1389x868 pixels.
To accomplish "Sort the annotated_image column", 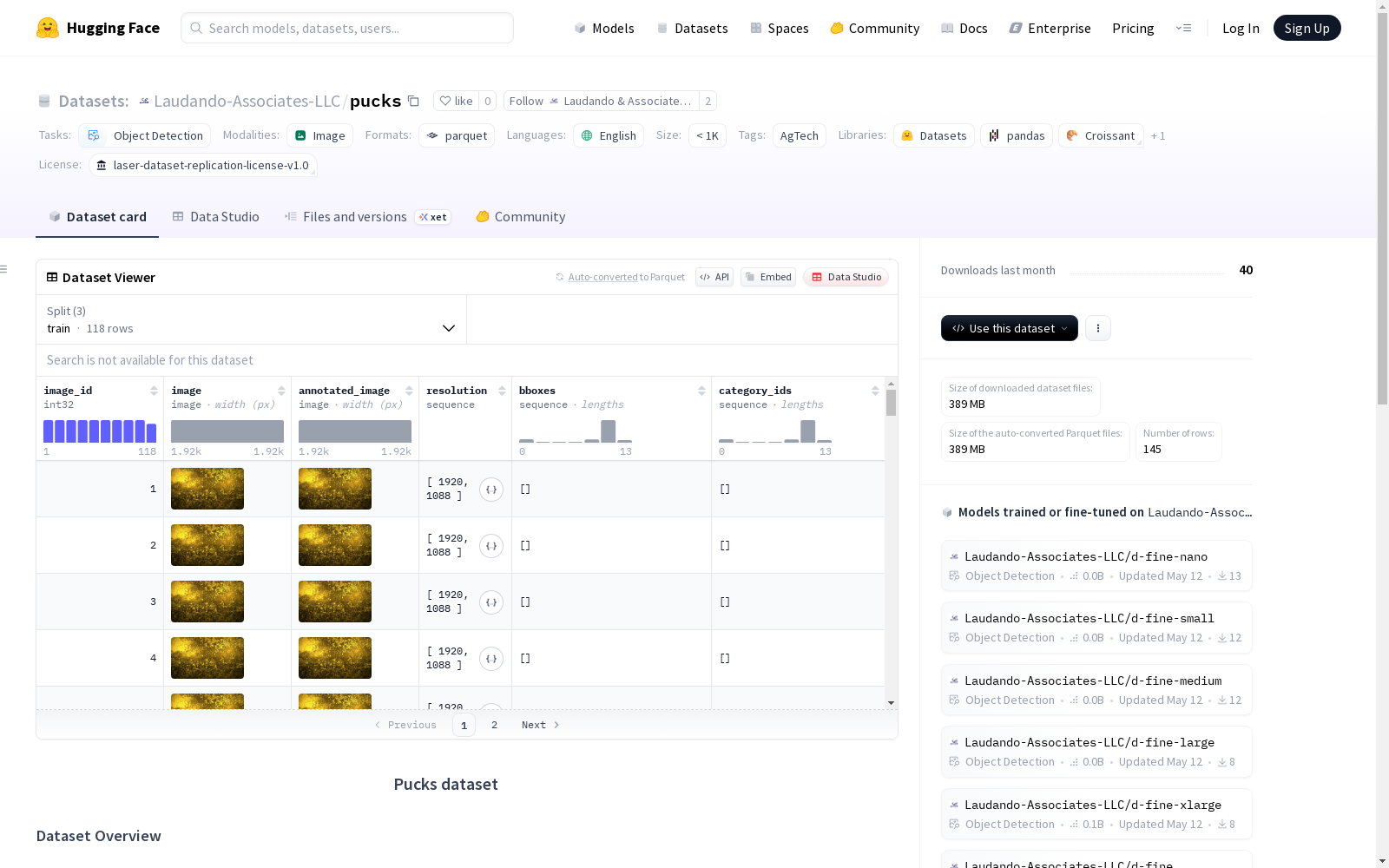I will (x=409, y=391).
